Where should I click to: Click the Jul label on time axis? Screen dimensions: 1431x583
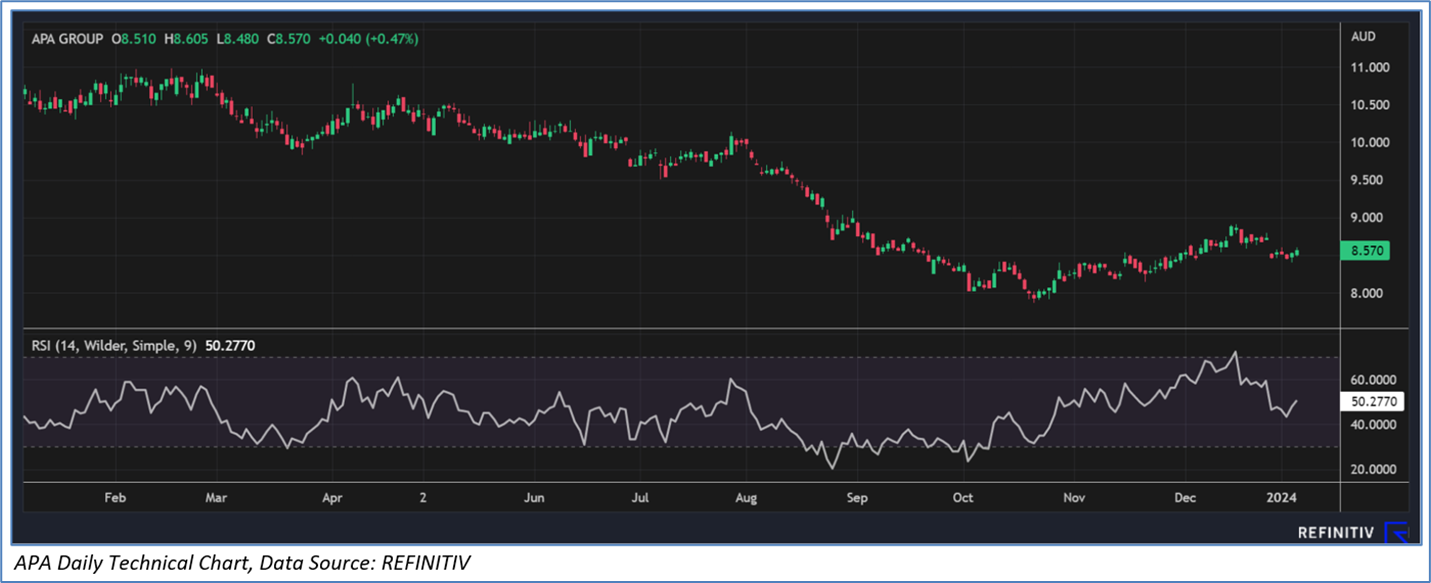641,497
